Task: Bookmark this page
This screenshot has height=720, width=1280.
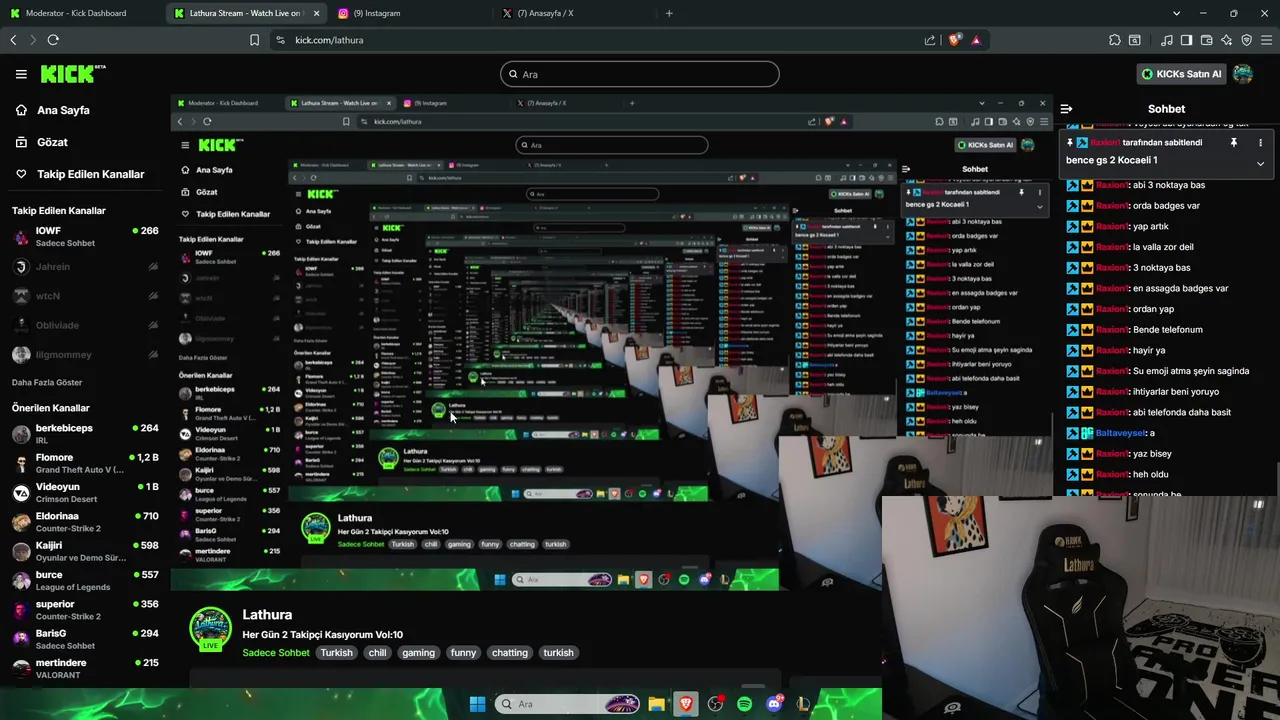Action: [254, 40]
